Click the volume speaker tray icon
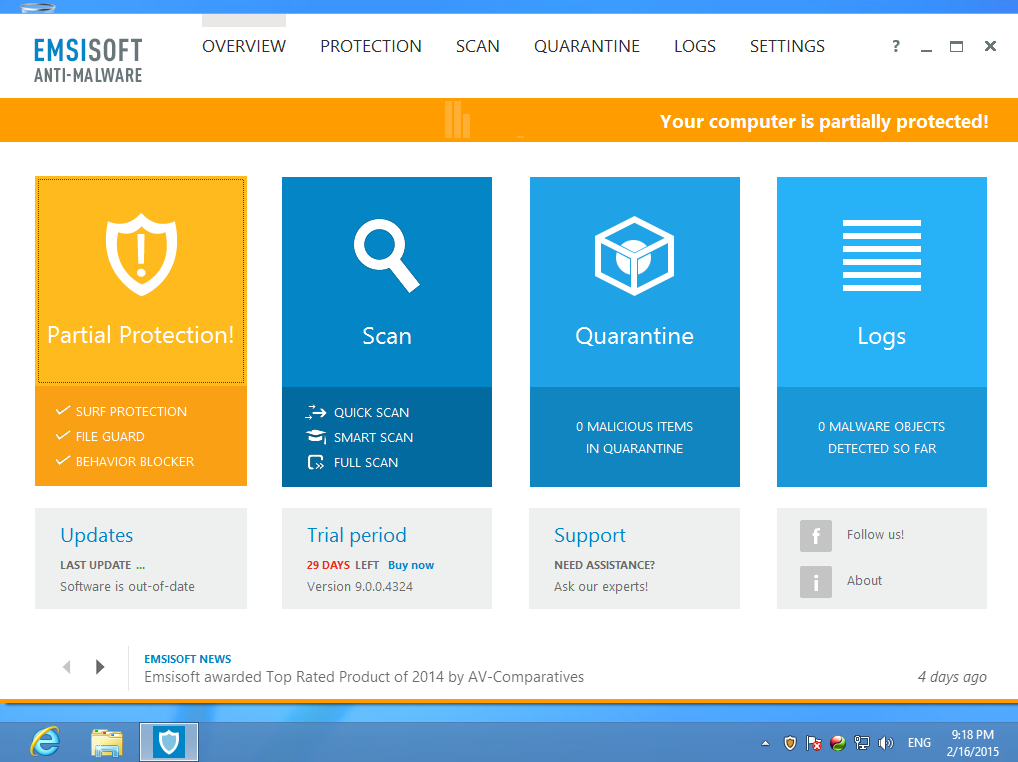The image size is (1018, 762). click(886, 743)
